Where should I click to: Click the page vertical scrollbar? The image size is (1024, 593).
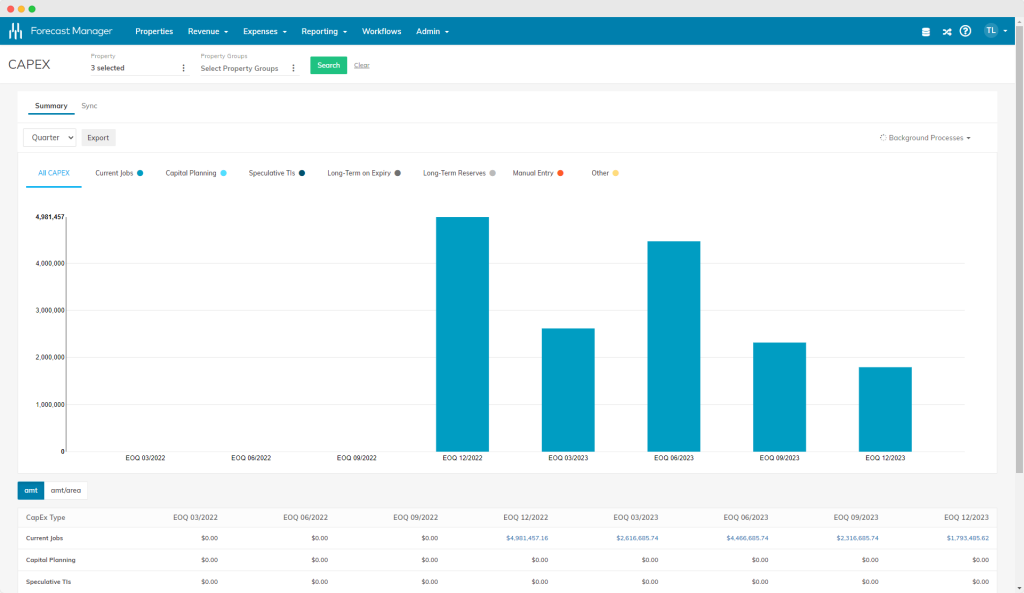point(1019,248)
